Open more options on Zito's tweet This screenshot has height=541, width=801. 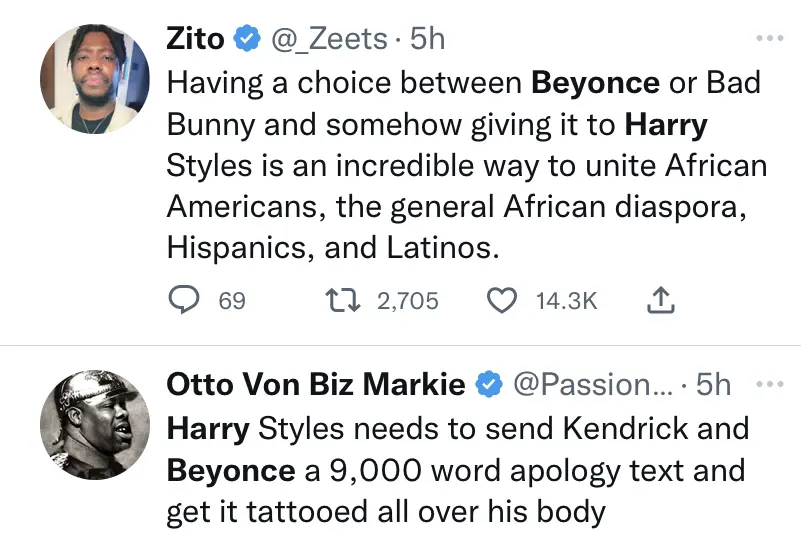tap(768, 39)
